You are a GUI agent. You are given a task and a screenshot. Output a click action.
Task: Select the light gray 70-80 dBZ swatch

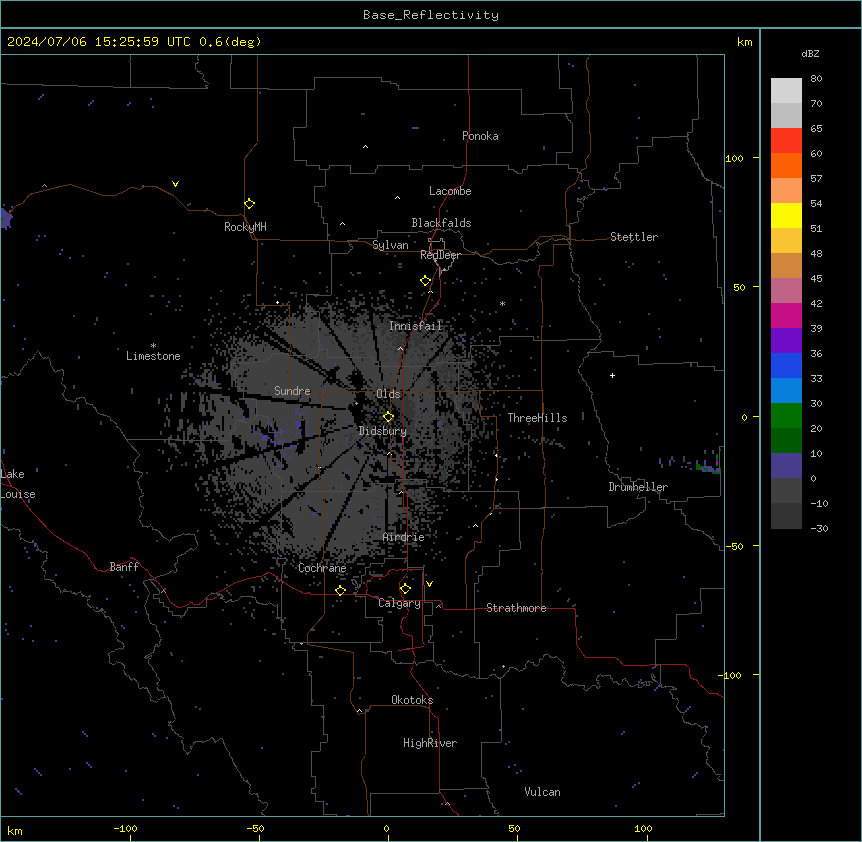[786, 90]
